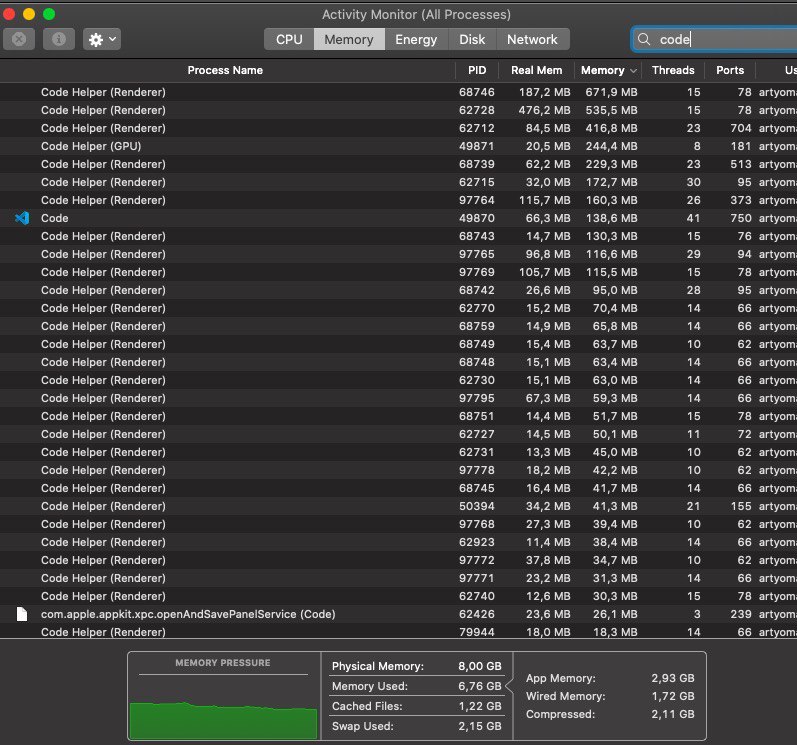Select the process row with PID 68743

pos(398,236)
